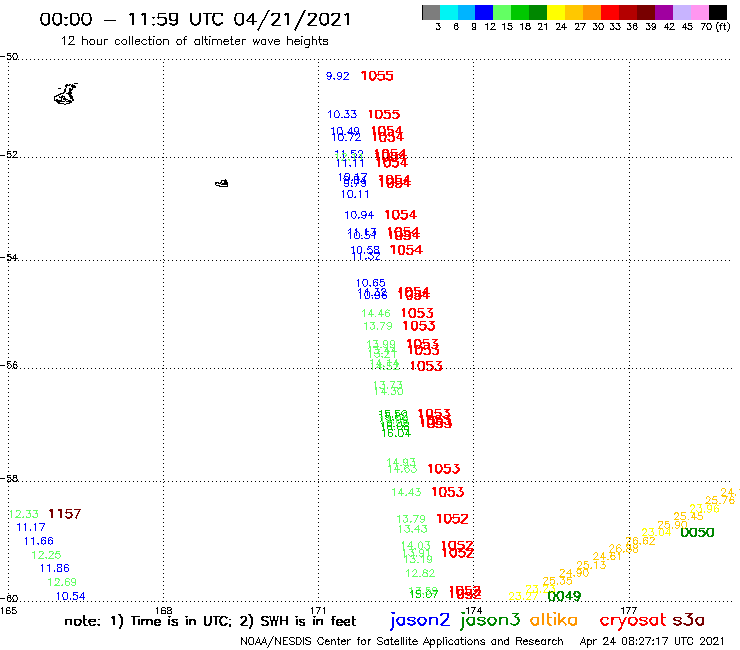
Task: Click the blue 11.17 wave height value
Action: coord(31,527)
